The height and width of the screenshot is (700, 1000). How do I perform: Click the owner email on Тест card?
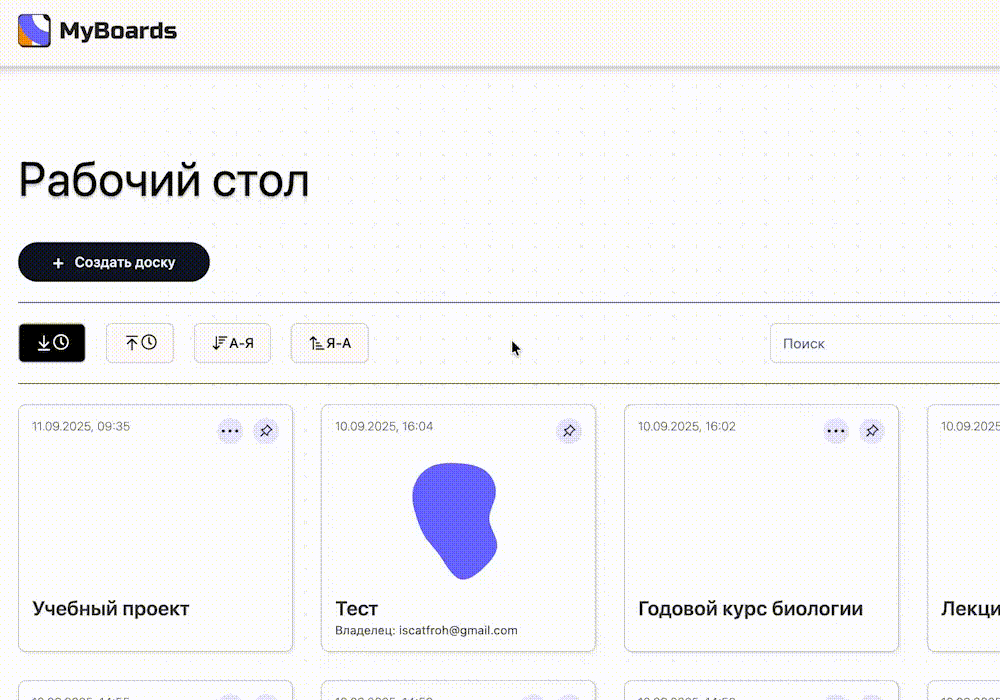[x=457, y=630]
